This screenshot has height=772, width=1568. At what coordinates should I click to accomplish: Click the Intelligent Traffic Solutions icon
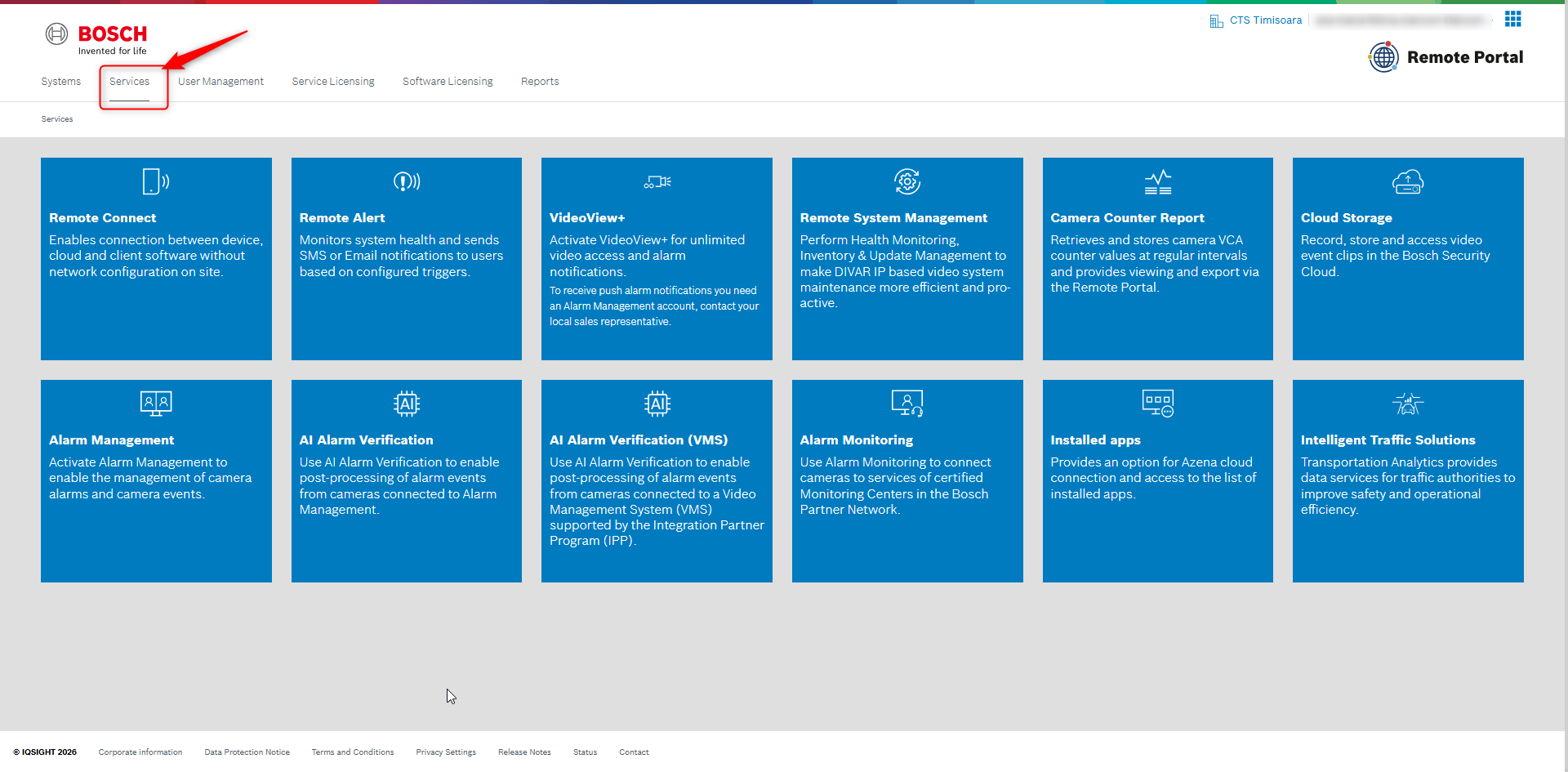point(1407,403)
